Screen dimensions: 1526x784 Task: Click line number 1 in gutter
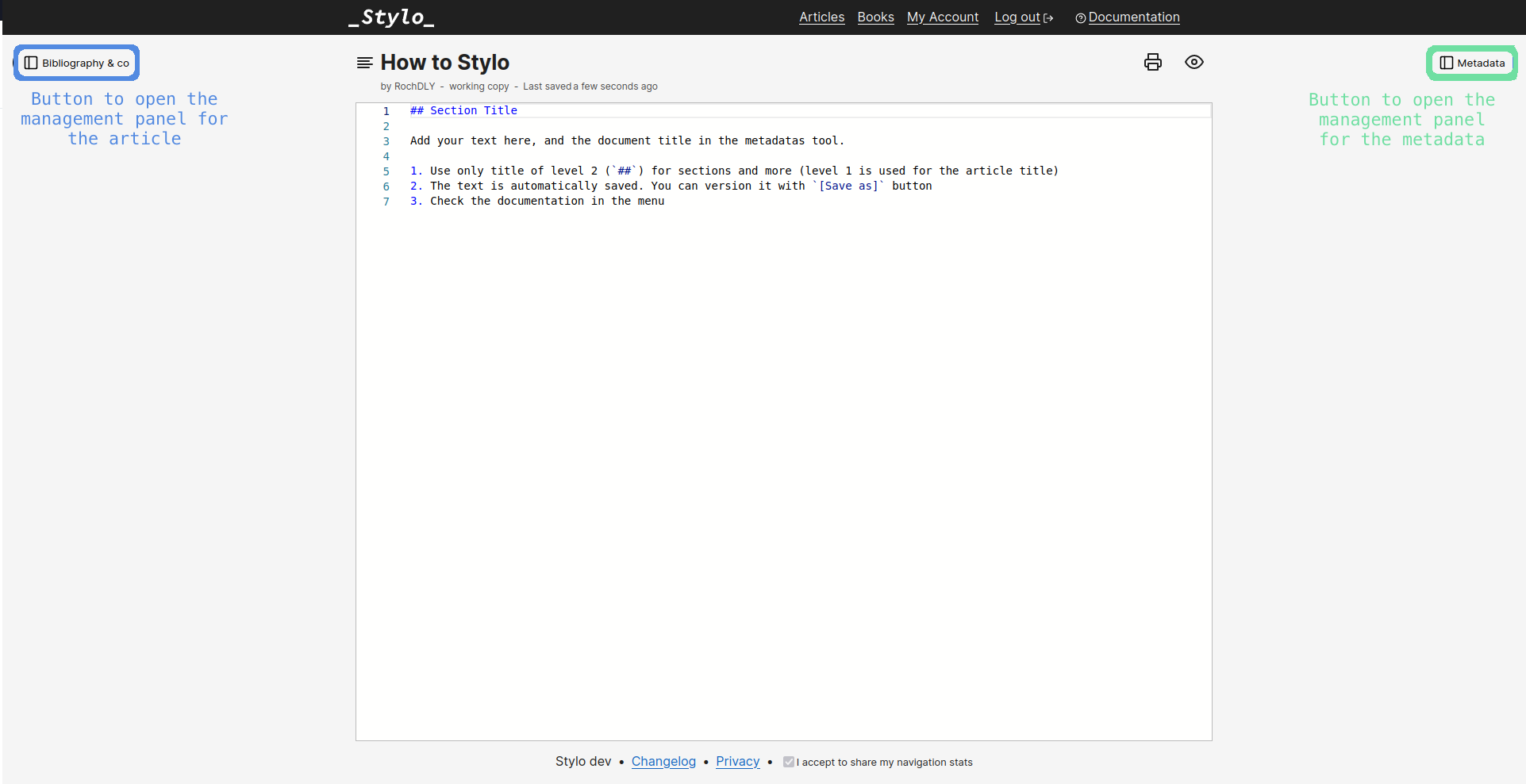[x=386, y=111]
